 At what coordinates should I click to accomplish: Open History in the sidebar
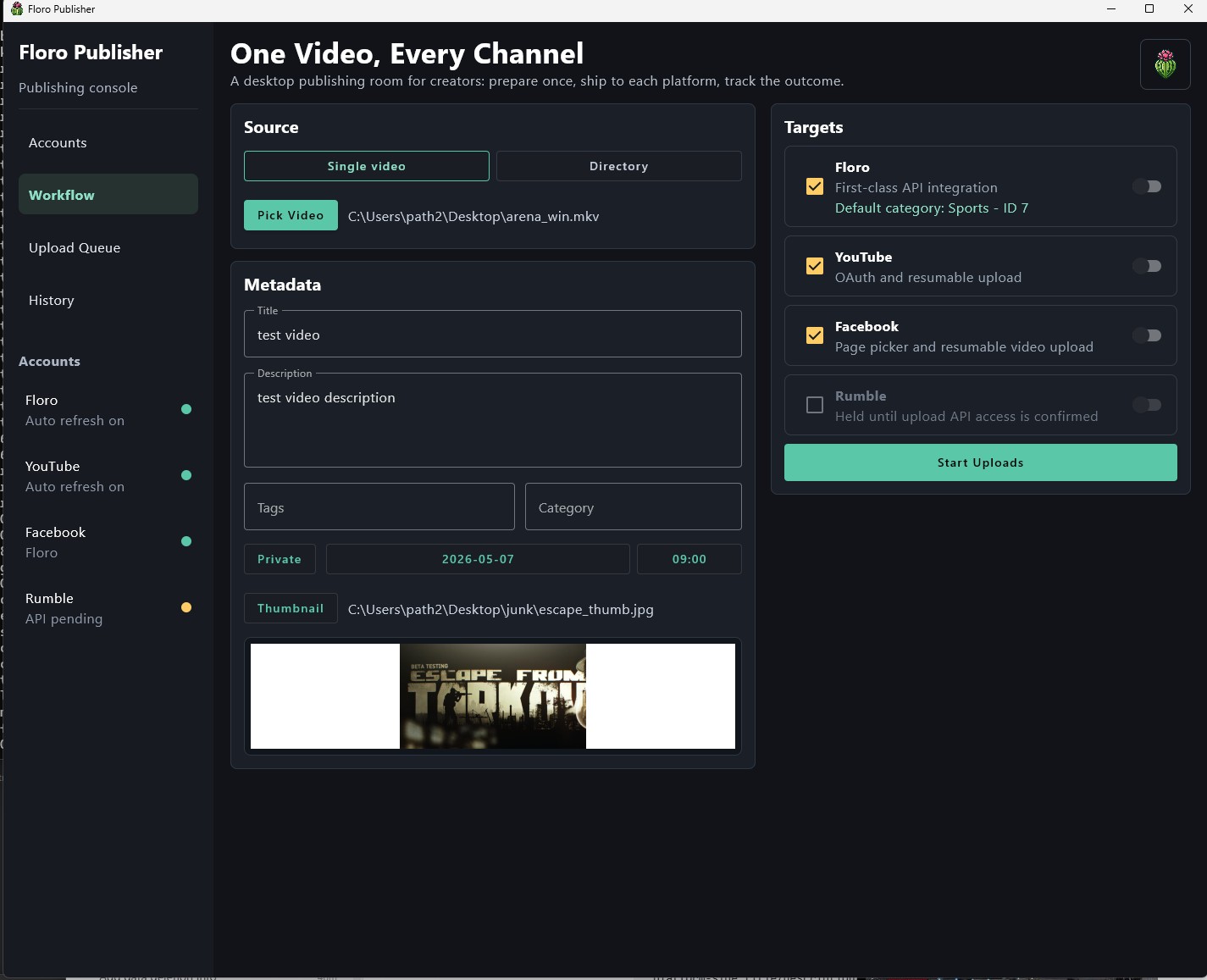(108, 300)
